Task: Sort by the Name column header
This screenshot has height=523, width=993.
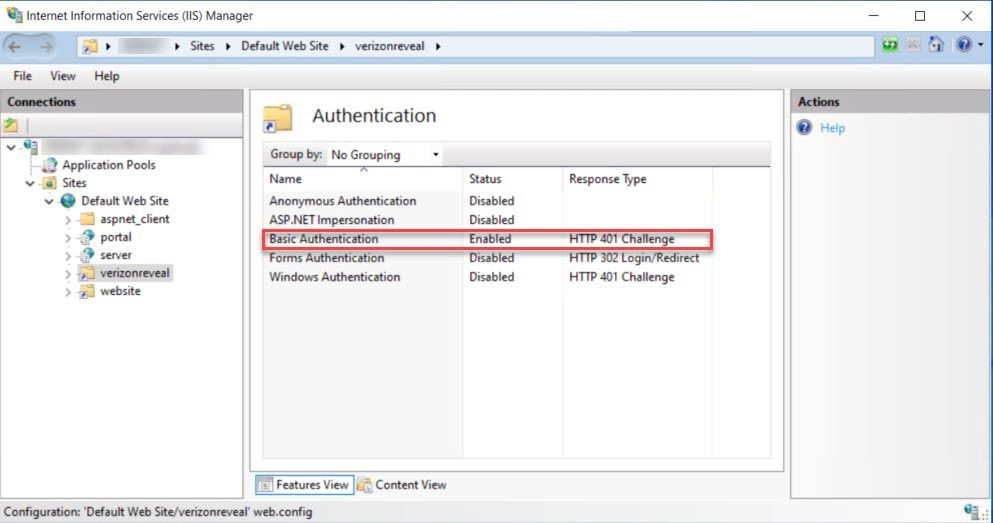Action: [362, 179]
